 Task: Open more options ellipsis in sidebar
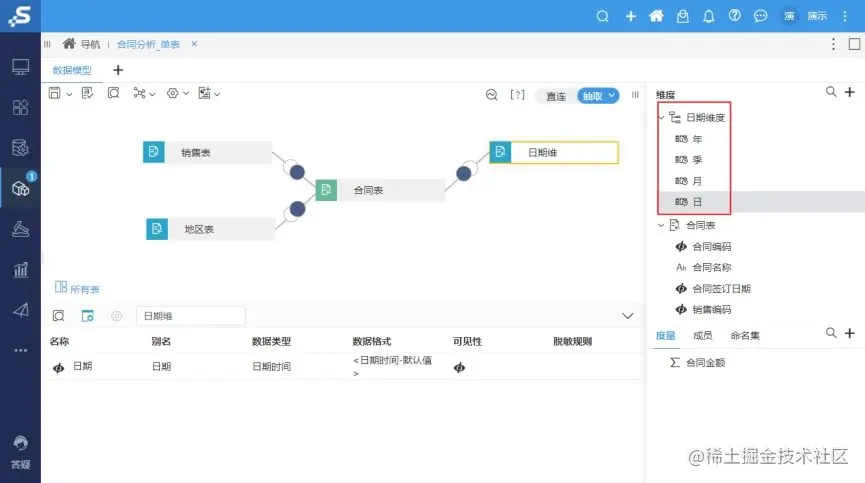20,350
